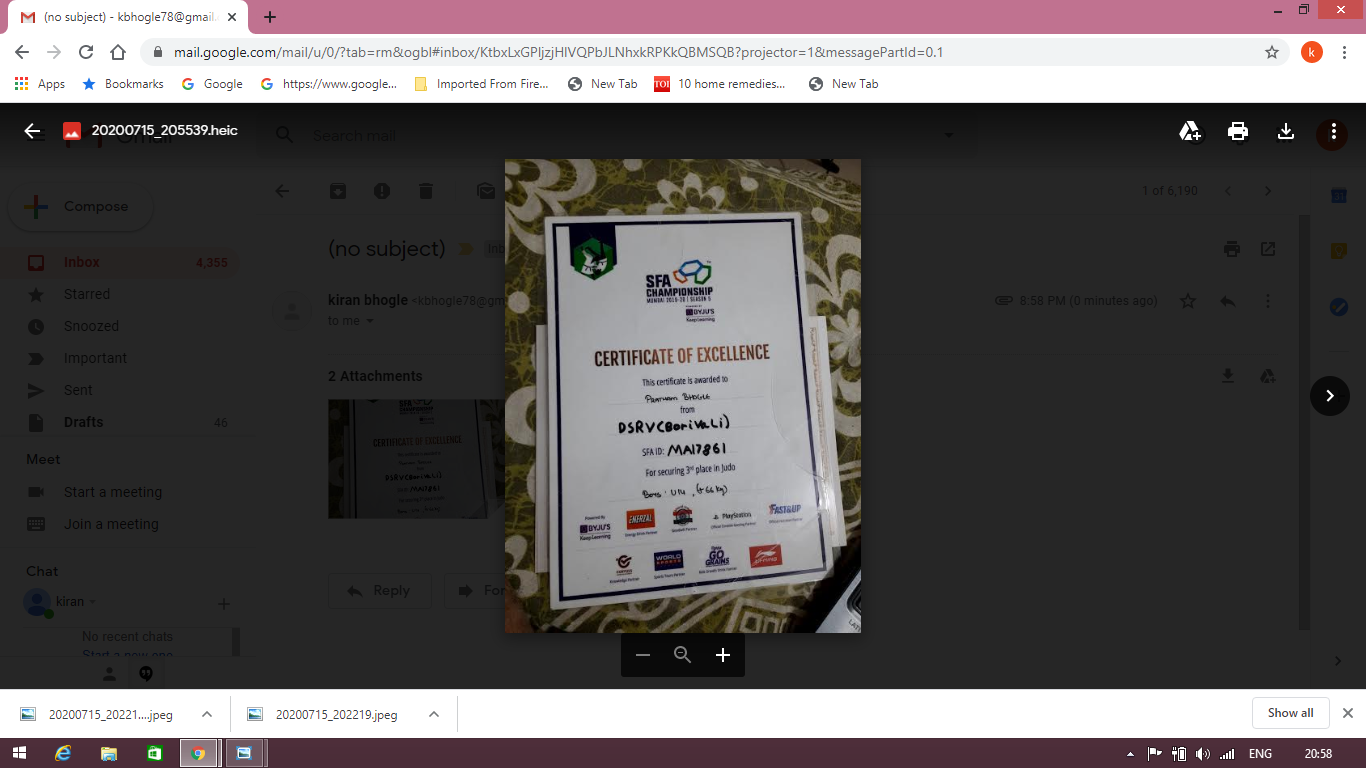Viewport: 1366px width, 768px height.
Task: Open the Drafts folder
Action: 83,422
